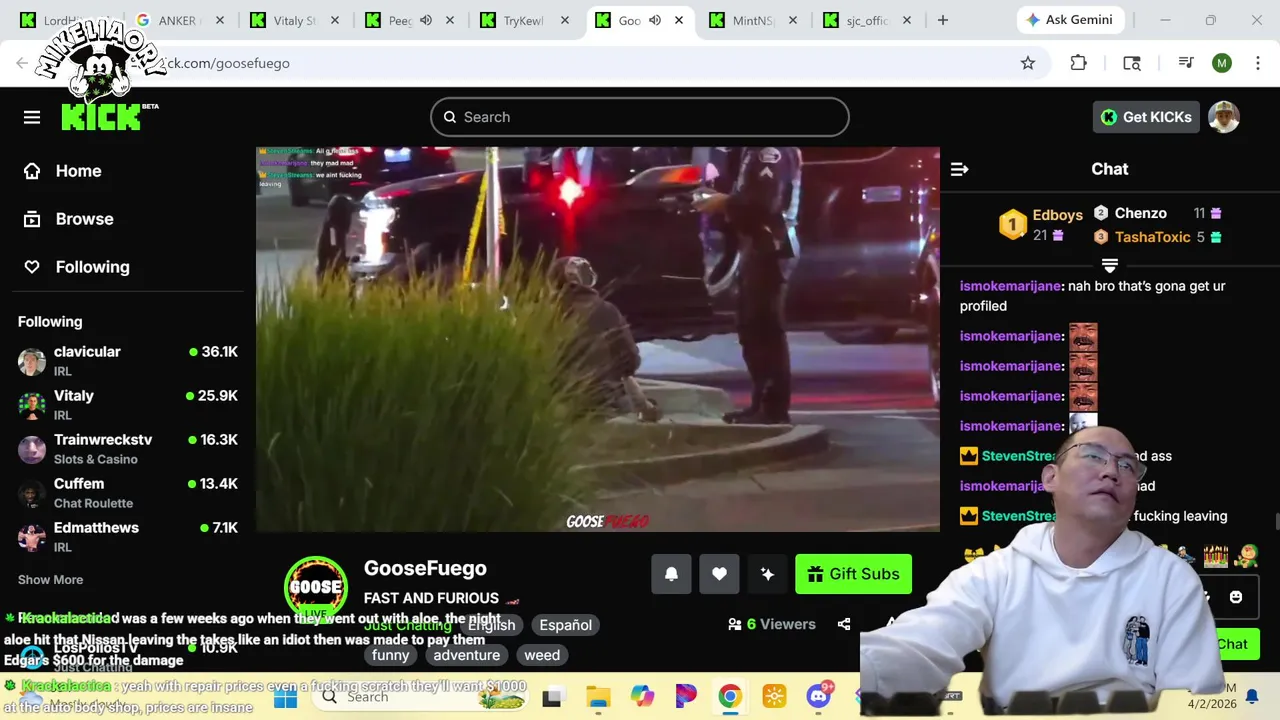
Task: Click the Home house icon in sidebar
Action: tap(32, 171)
